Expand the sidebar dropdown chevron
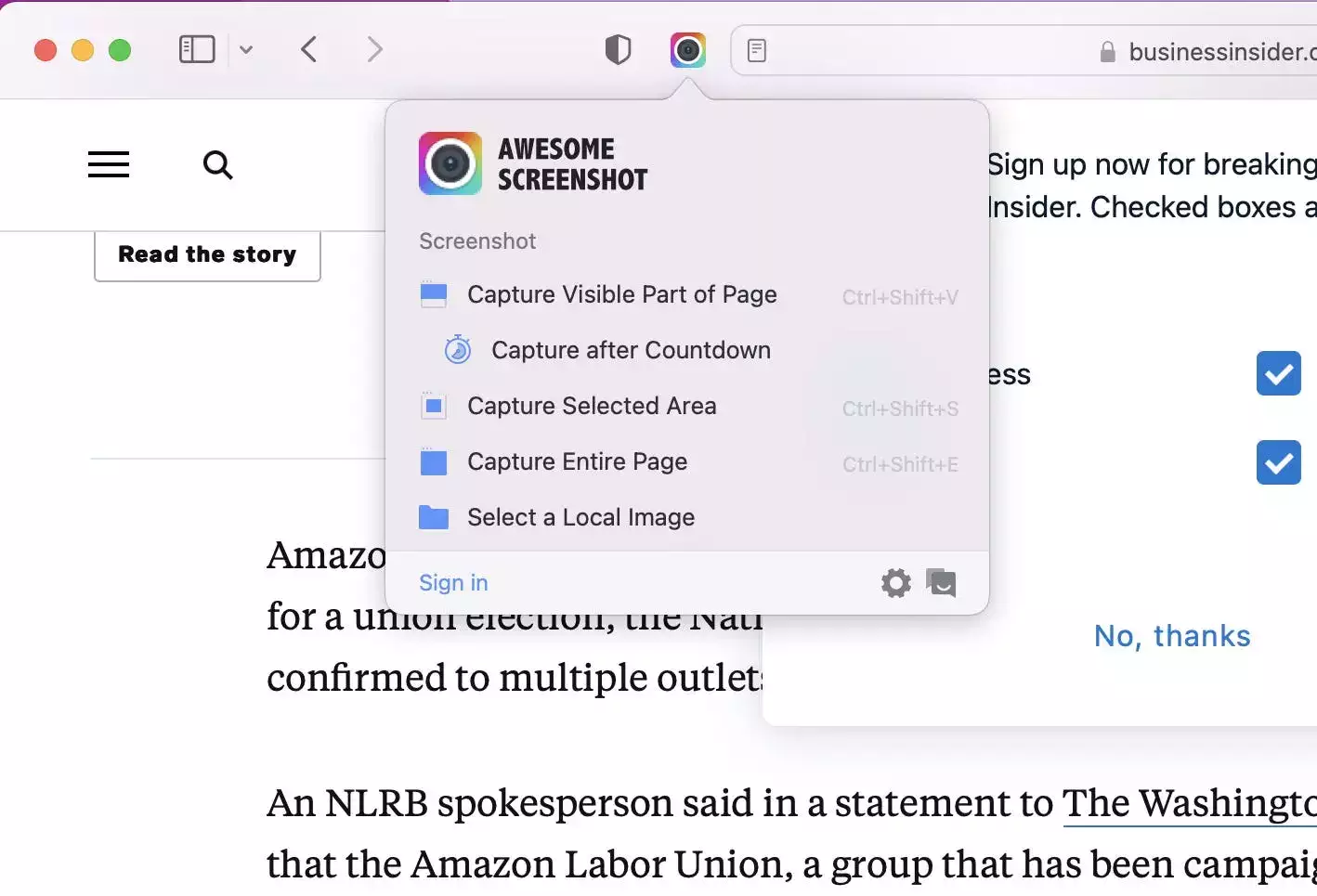The image size is (1317, 896). [246, 50]
